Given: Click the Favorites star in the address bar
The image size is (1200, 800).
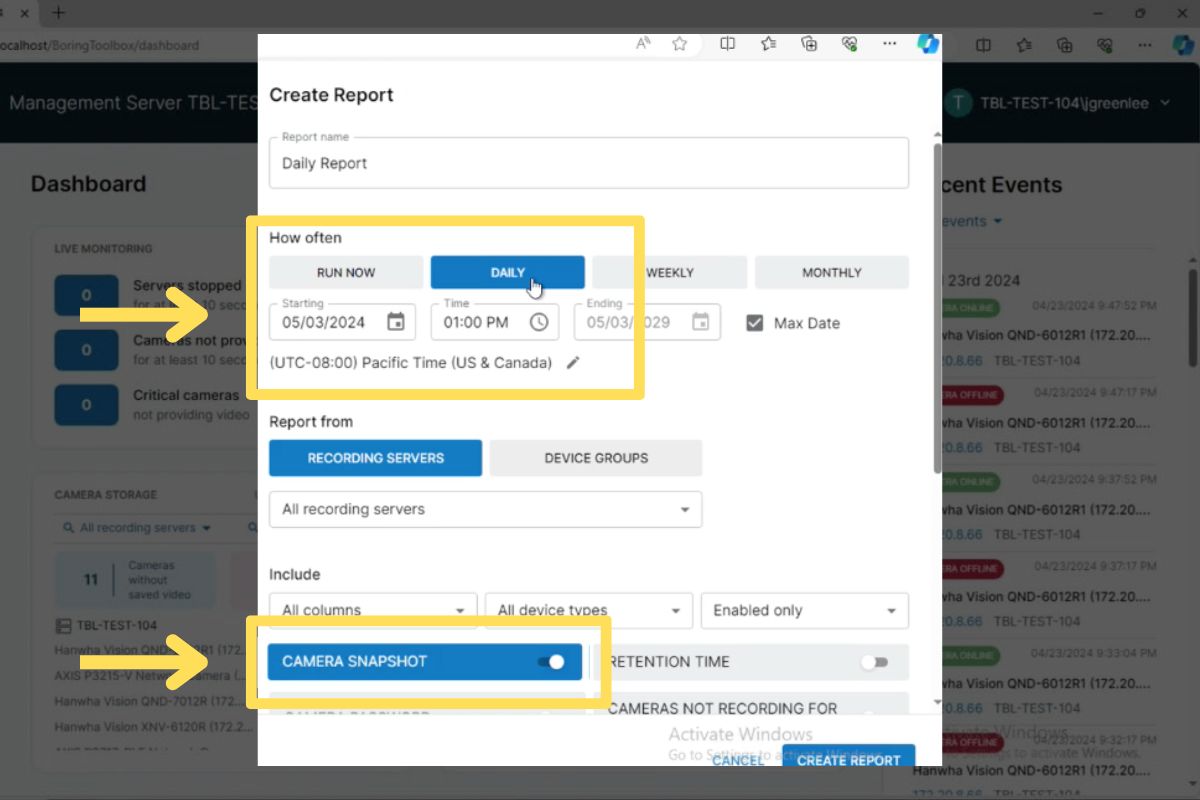Looking at the screenshot, I should pyautogui.click(x=679, y=44).
